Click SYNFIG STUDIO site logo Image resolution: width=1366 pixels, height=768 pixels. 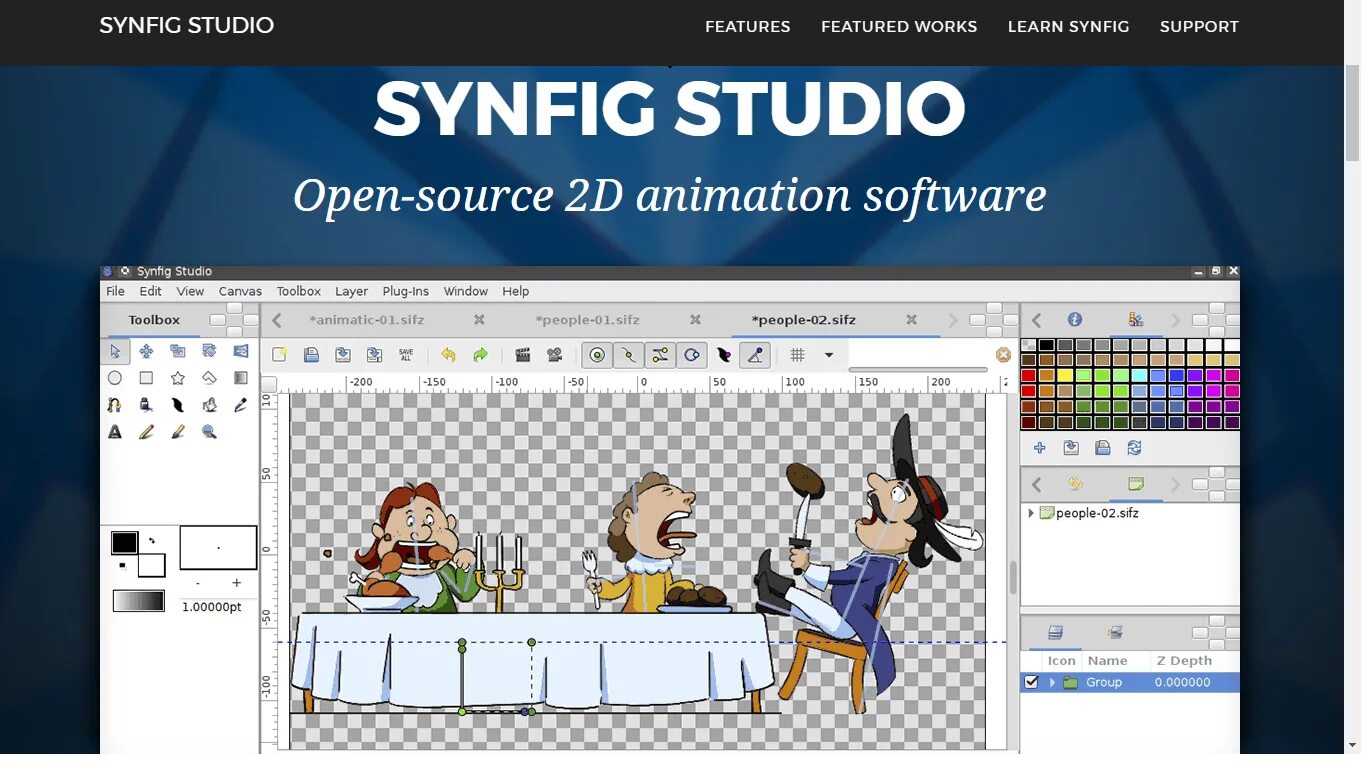187,26
